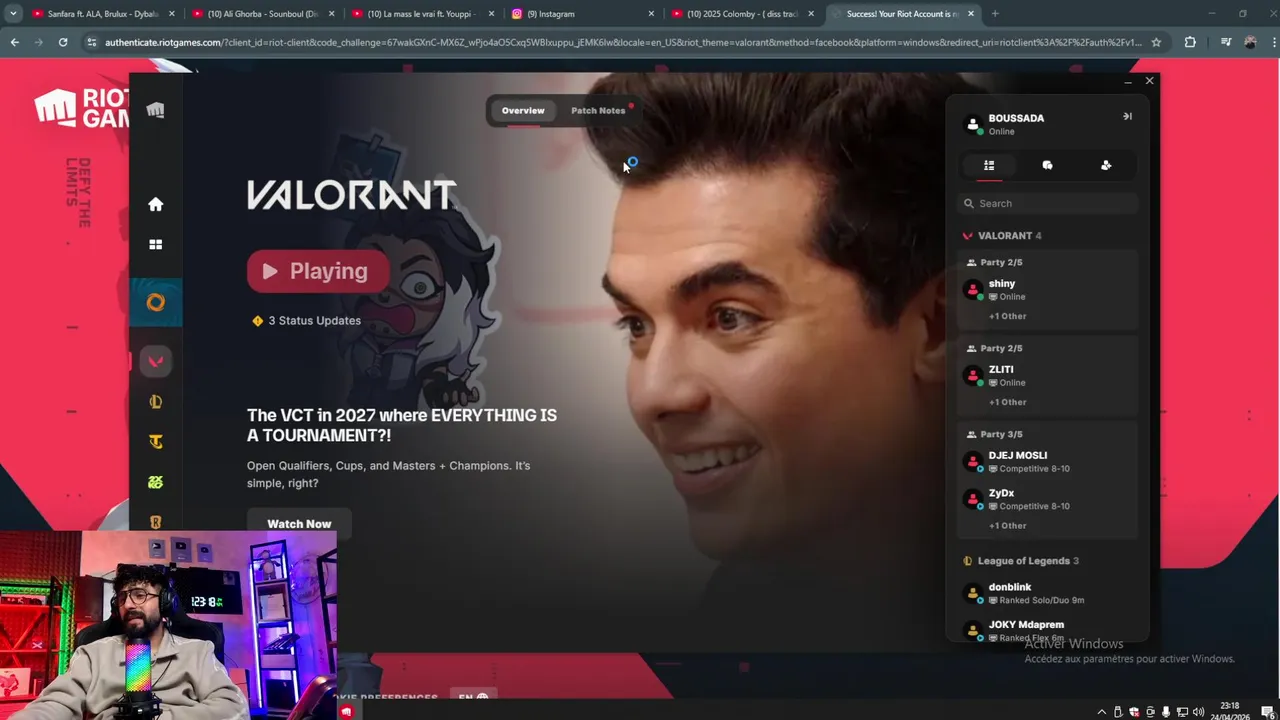The image size is (1280, 720).
Task: Switch to the Overview tab
Action: tap(523, 110)
